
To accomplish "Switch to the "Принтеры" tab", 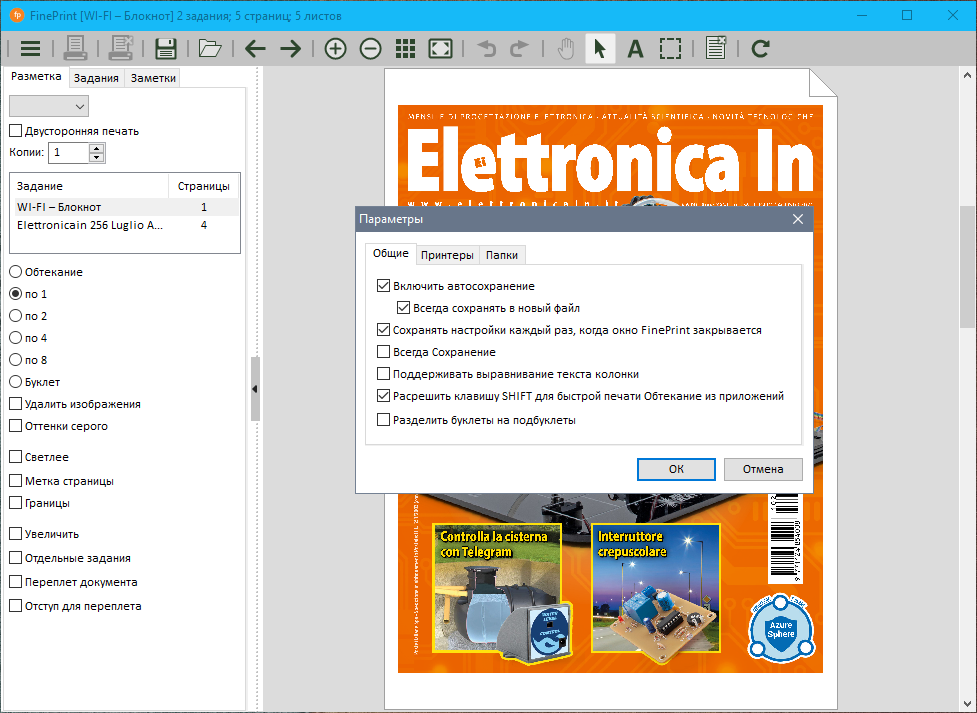I will pos(447,255).
